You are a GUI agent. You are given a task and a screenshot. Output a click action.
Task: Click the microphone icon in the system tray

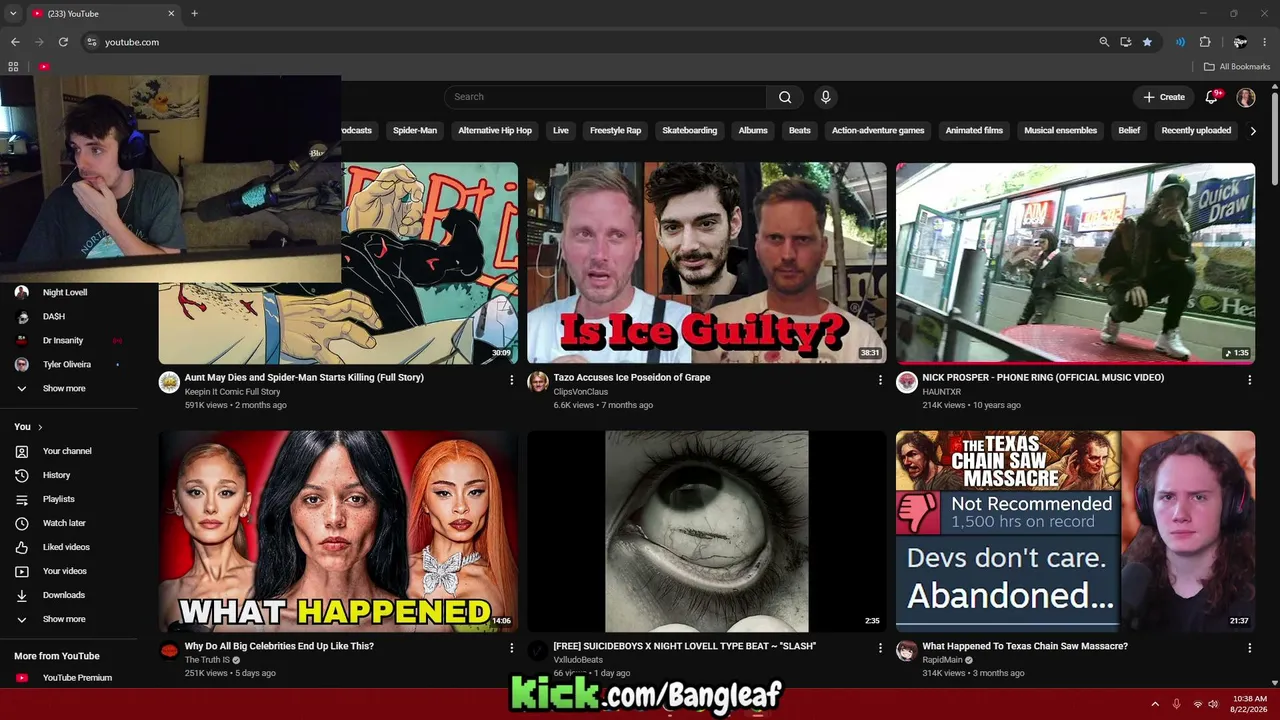pyautogui.click(x=1176, y=704)
